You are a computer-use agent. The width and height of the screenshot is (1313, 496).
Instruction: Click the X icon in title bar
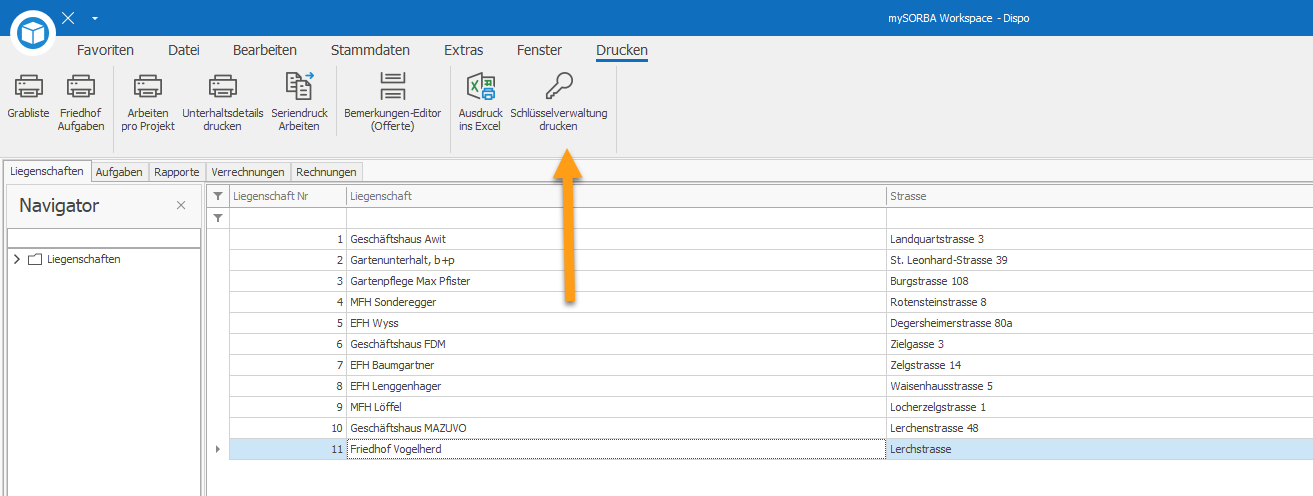pos(68,18)
